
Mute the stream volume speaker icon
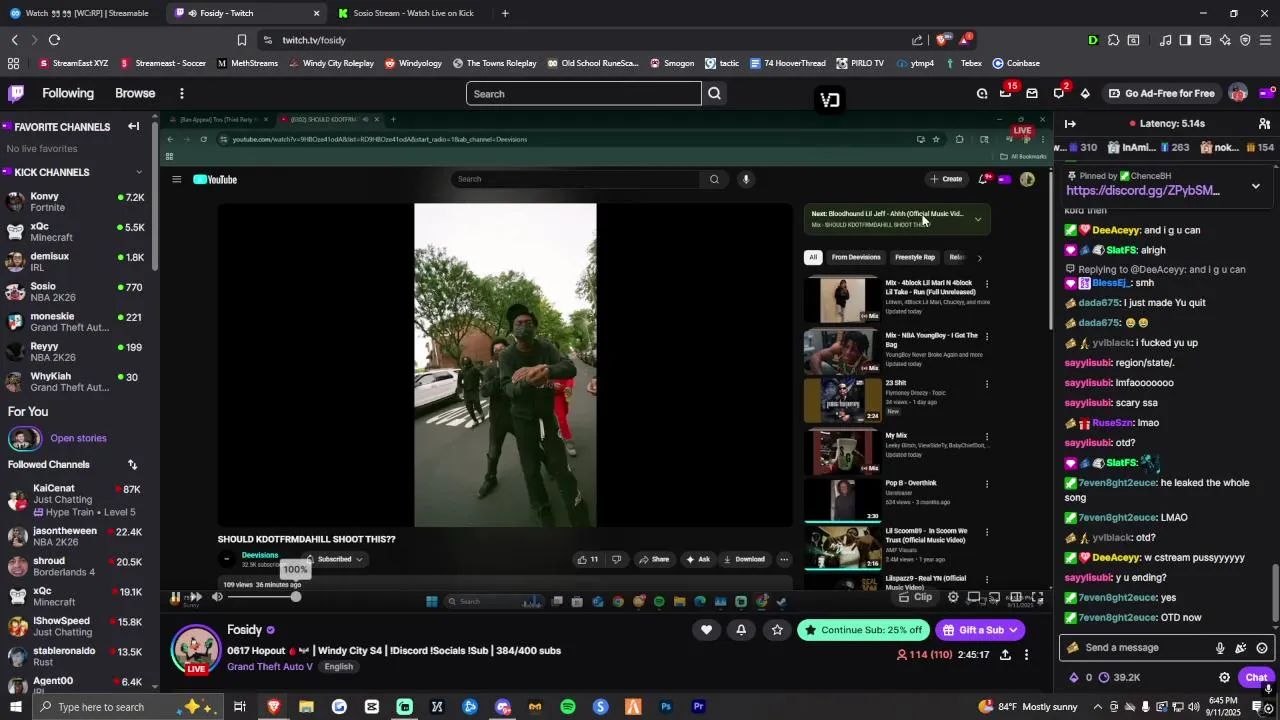pyautogui.click(x=217, y=597)
